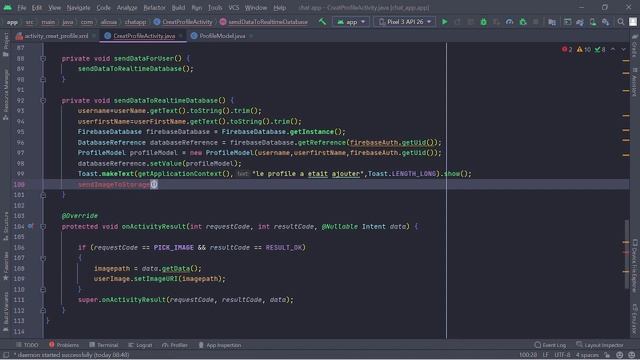Attach debugger to Android process icon

pos(523,22)
